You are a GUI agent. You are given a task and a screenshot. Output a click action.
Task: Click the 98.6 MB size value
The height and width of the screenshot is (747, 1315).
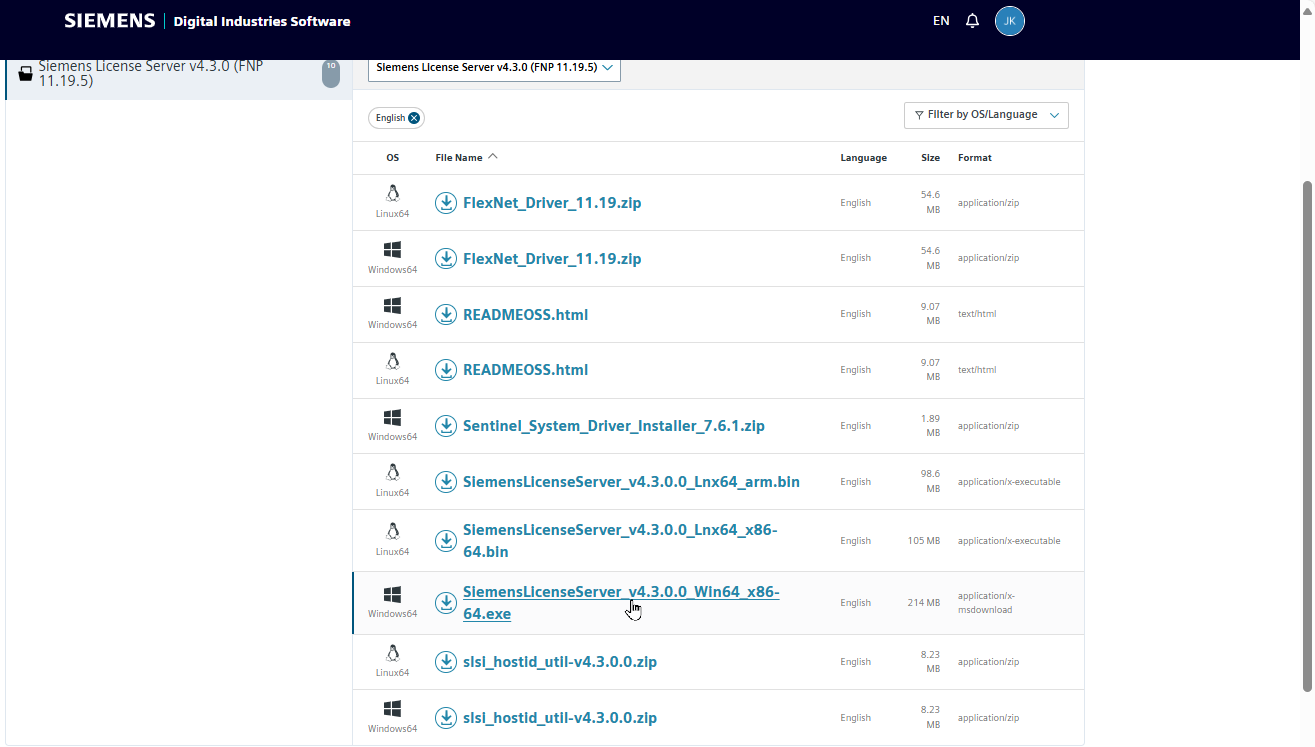(x=930, y=482)
